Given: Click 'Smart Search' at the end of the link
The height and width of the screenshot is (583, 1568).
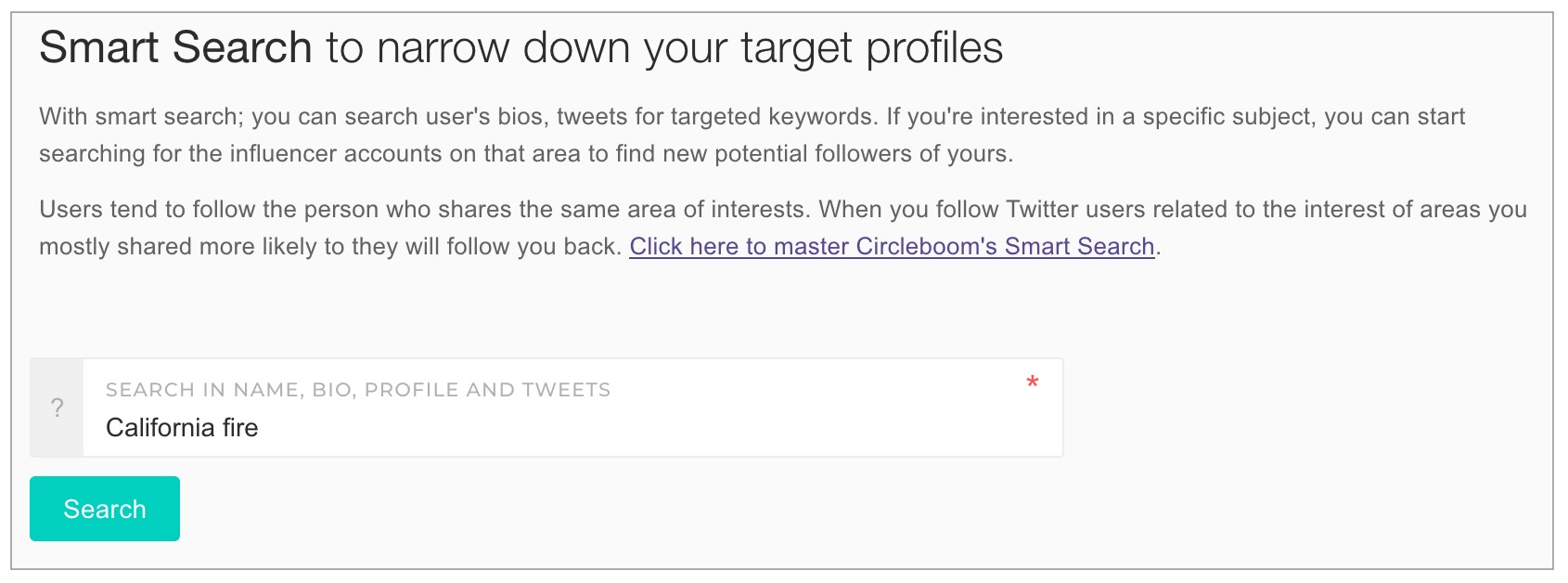Looking at the screenshot, I should pos(1080,246).
